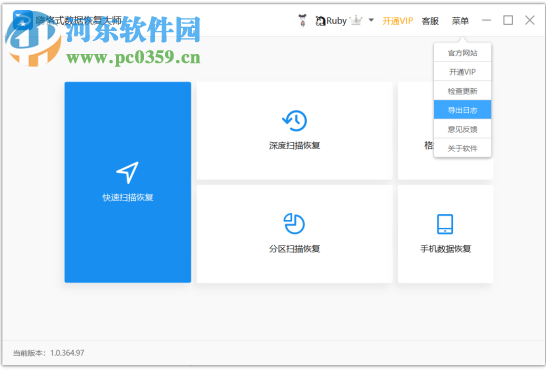Open 客服 customer service link

430,21
